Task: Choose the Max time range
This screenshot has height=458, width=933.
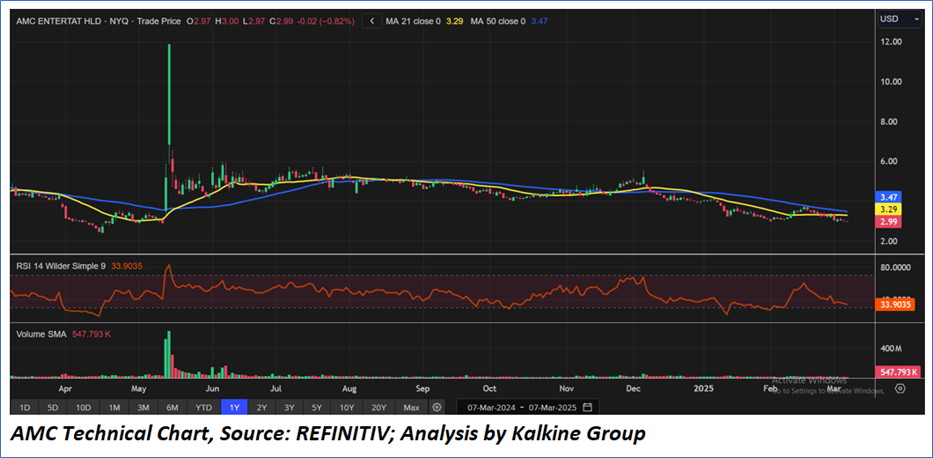Action: coord(411,407)
